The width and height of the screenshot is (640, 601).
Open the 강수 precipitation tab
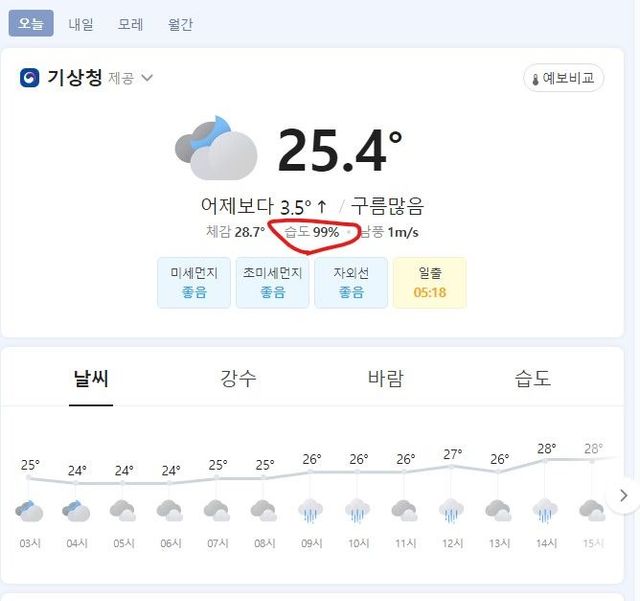[238, 378]
